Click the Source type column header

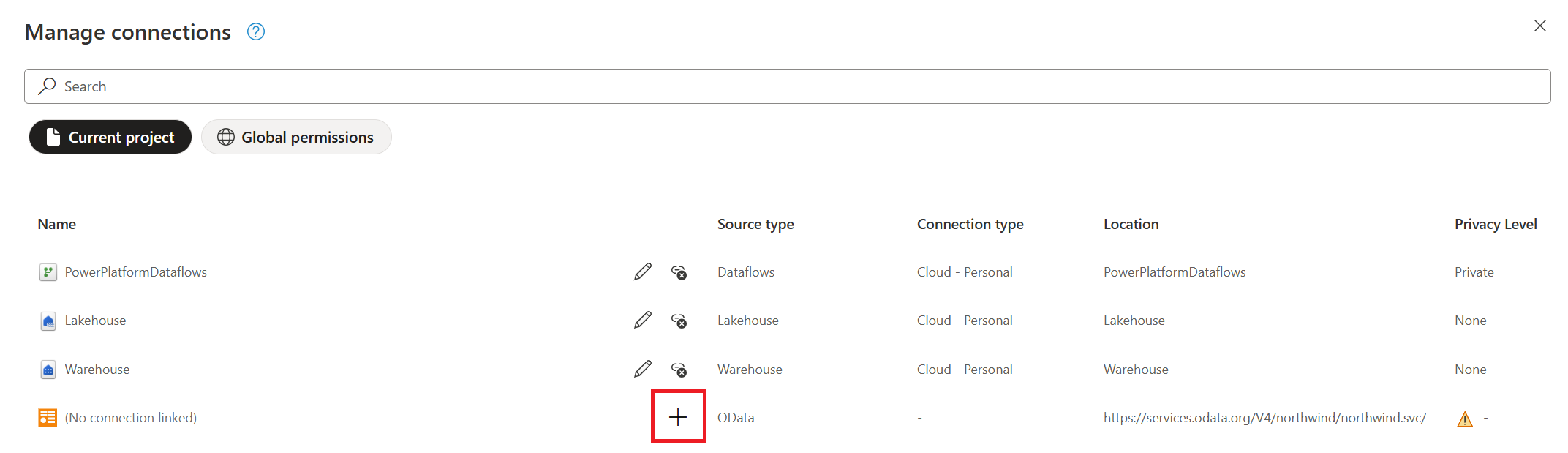pos(755,224)
